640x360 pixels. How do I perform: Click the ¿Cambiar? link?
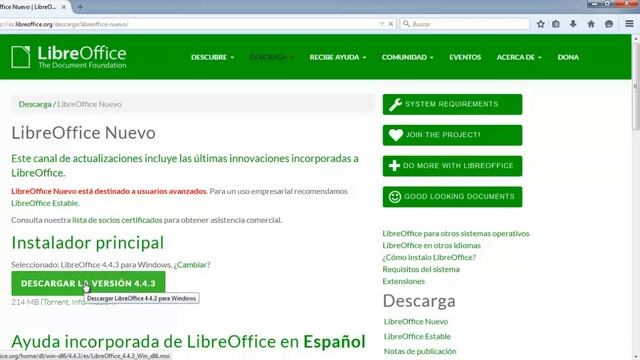coord(192,264)
